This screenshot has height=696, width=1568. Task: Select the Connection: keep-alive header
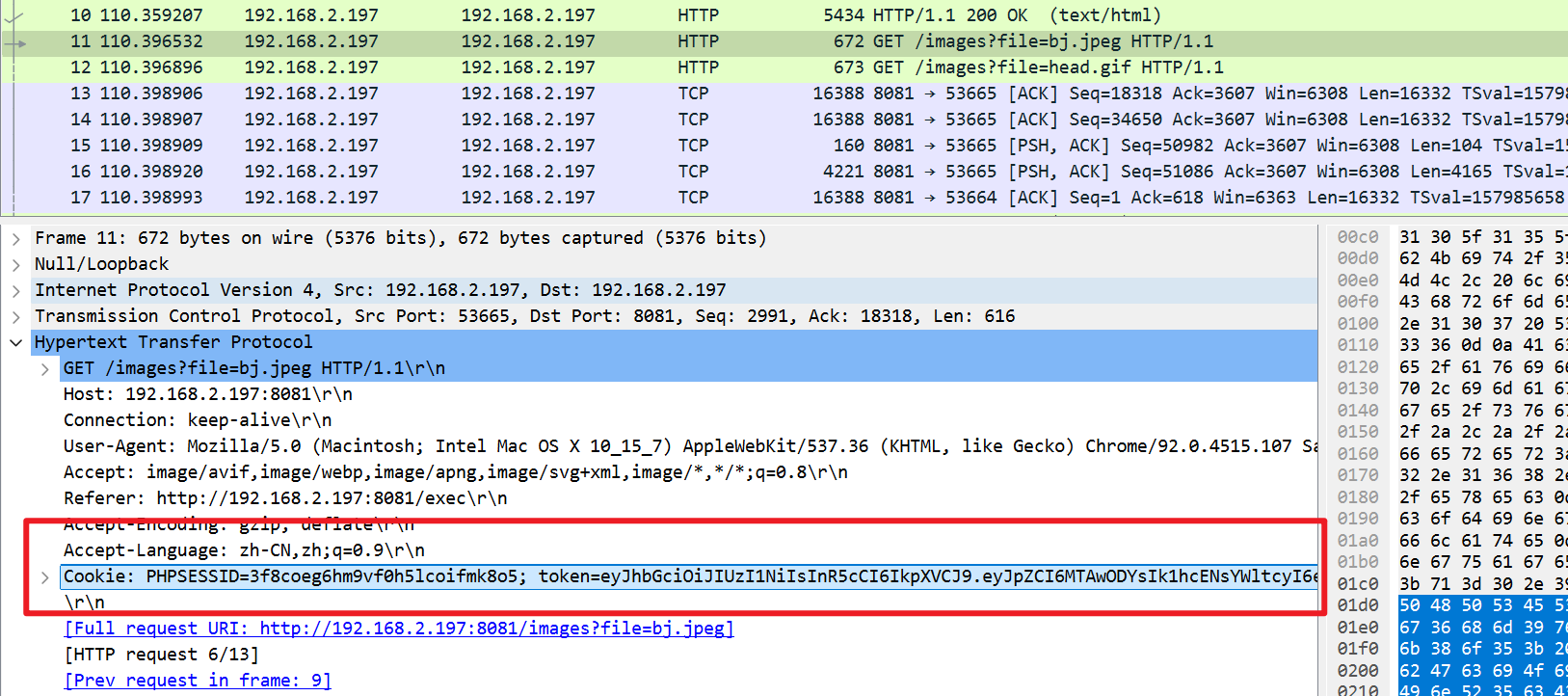click(x=198, y=420)
